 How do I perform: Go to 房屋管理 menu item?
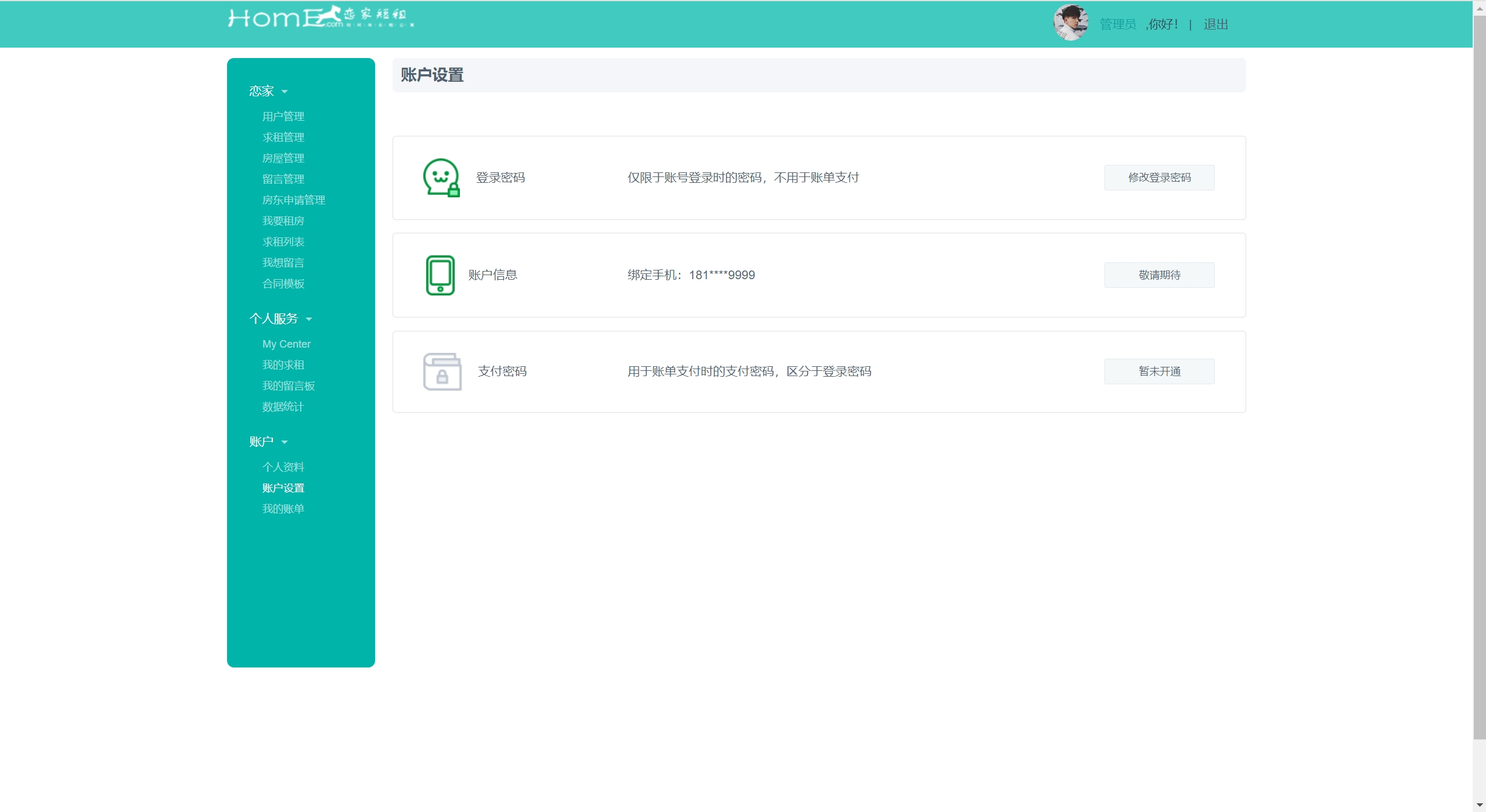[x=283, y=158]
